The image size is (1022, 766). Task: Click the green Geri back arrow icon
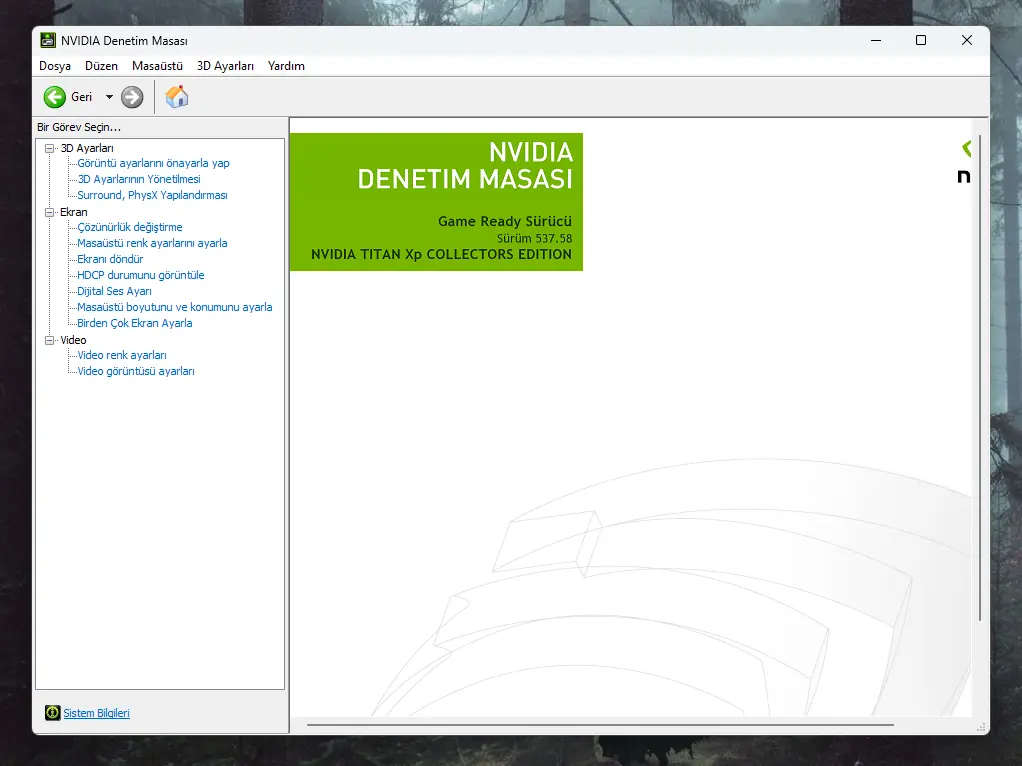click(x=55, y=97)
